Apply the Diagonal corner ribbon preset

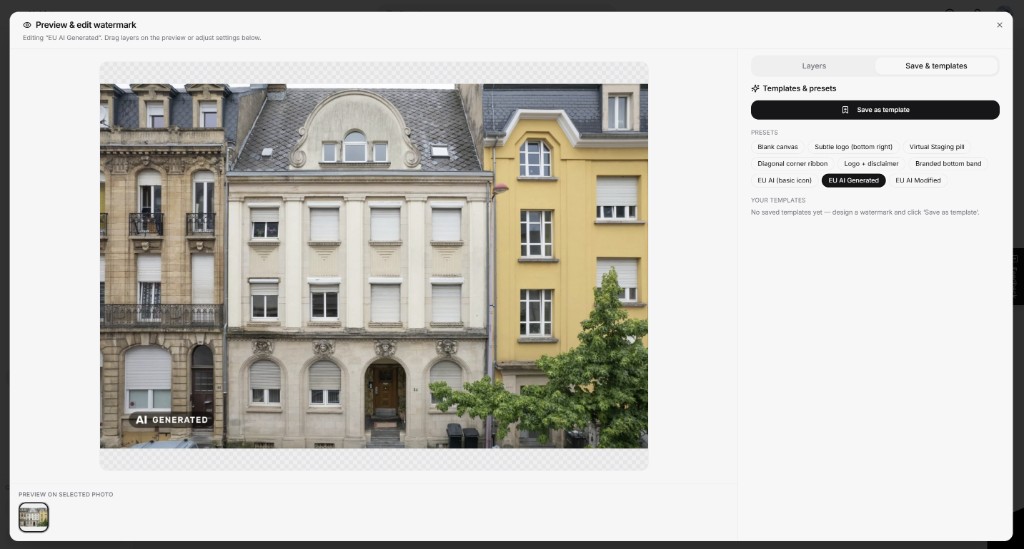point(792,164)
